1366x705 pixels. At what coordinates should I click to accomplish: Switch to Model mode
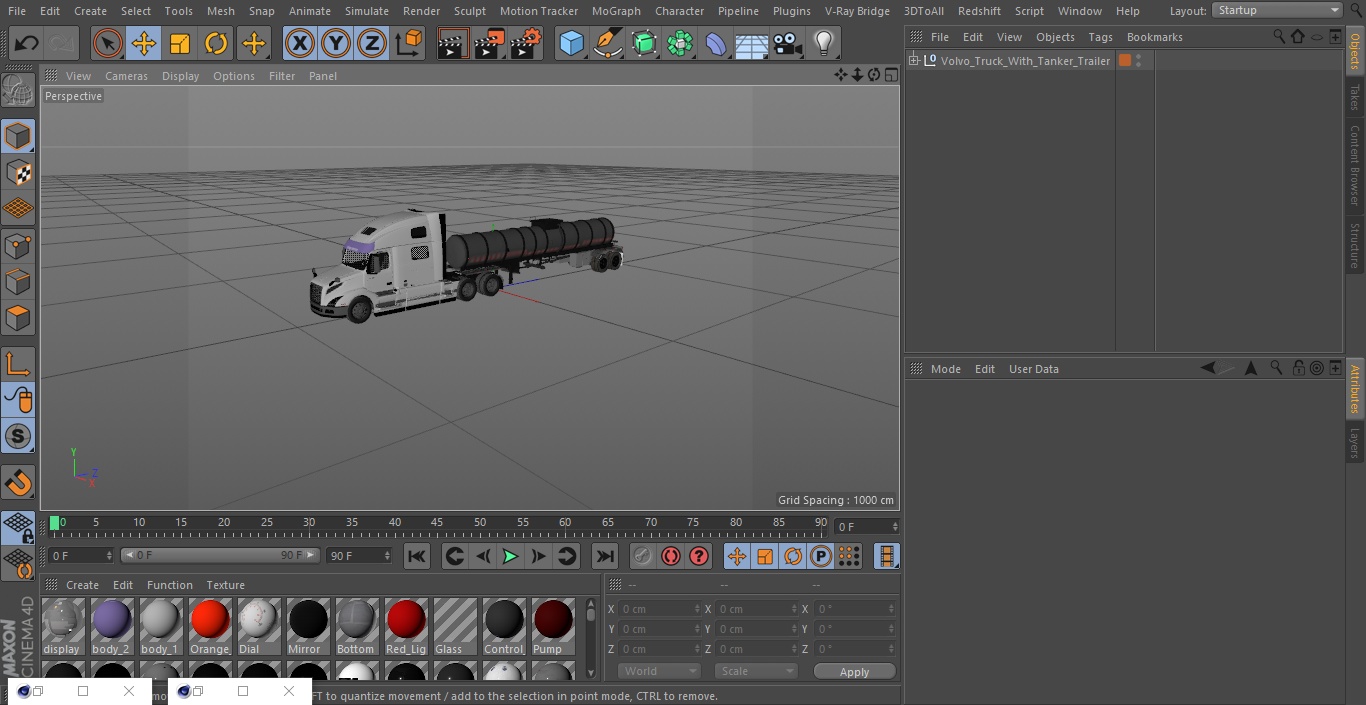tap(18, 137)
